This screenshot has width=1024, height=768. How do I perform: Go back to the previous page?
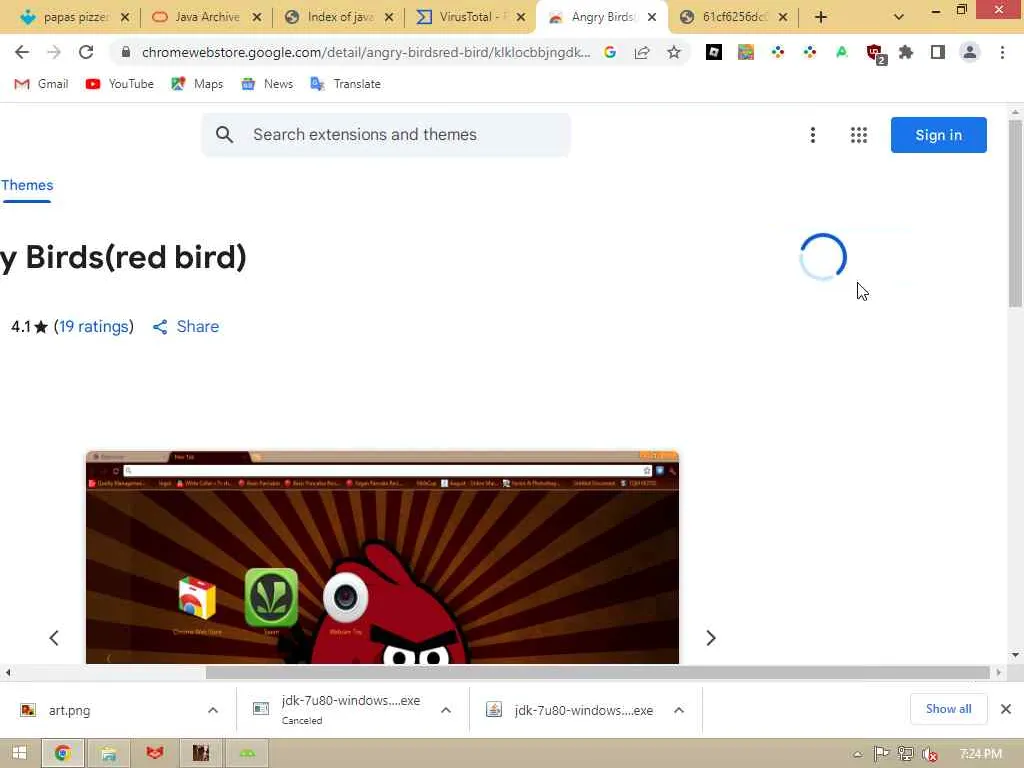click(x=22, y=52)
